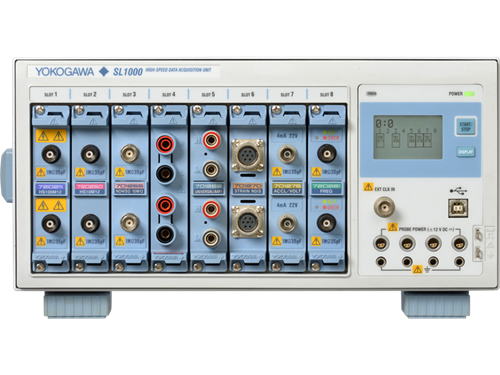The image size is (500, 375).
Task: Click the ACCL/VOLT module label
Action: (x=287, y=189)
